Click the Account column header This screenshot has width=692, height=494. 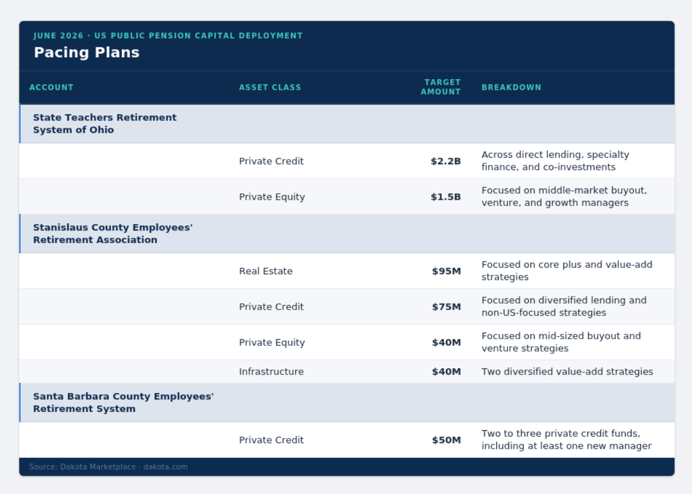click(51, 87)
